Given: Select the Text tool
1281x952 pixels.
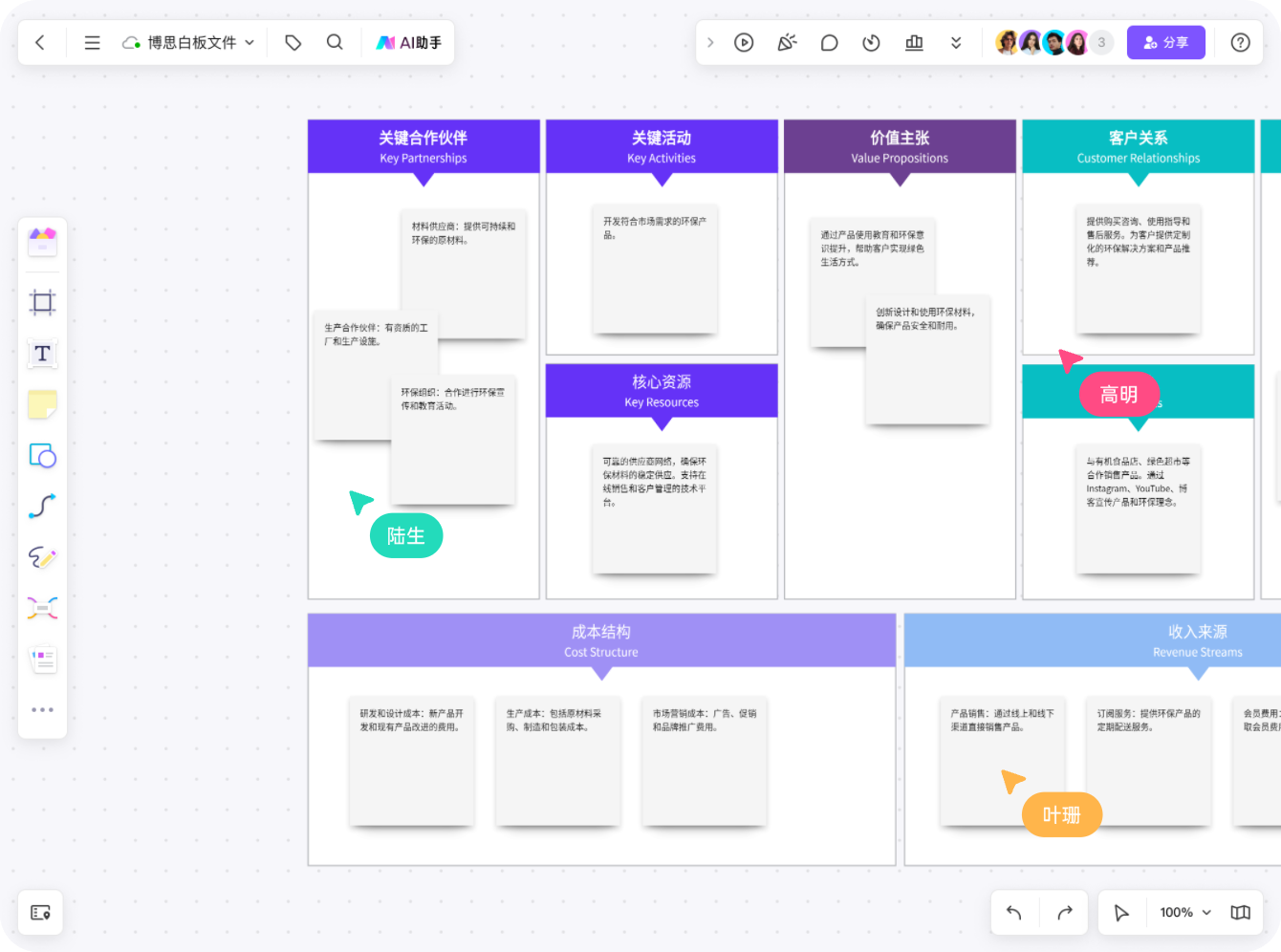Looking at the screenshot, I should pos(42,354).
